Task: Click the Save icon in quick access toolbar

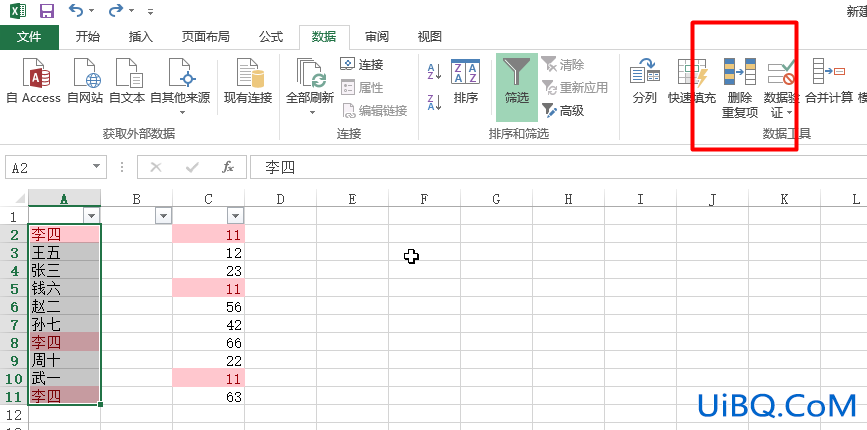Action: coord(48,11)
